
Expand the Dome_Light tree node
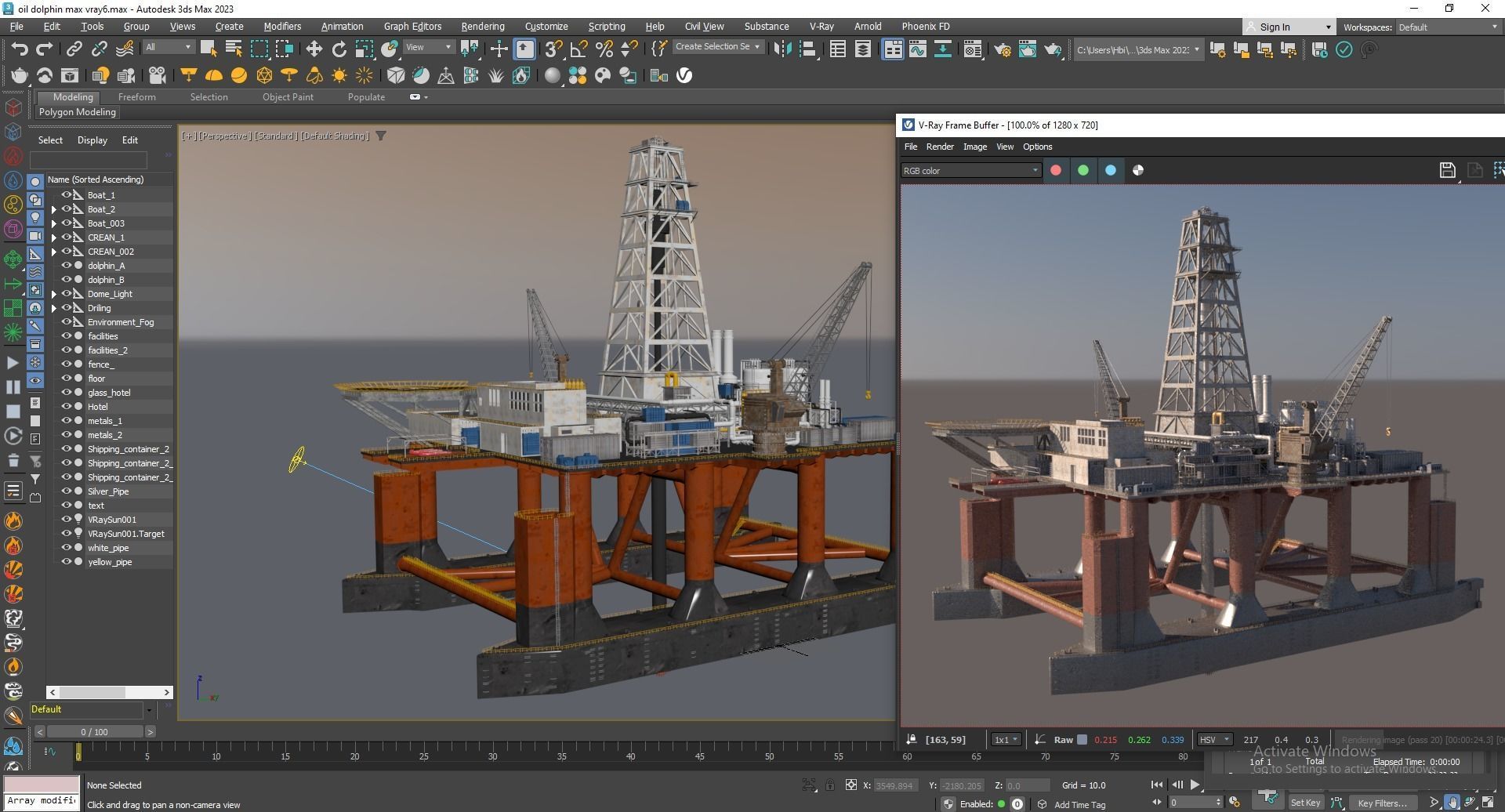click(53, 294)
